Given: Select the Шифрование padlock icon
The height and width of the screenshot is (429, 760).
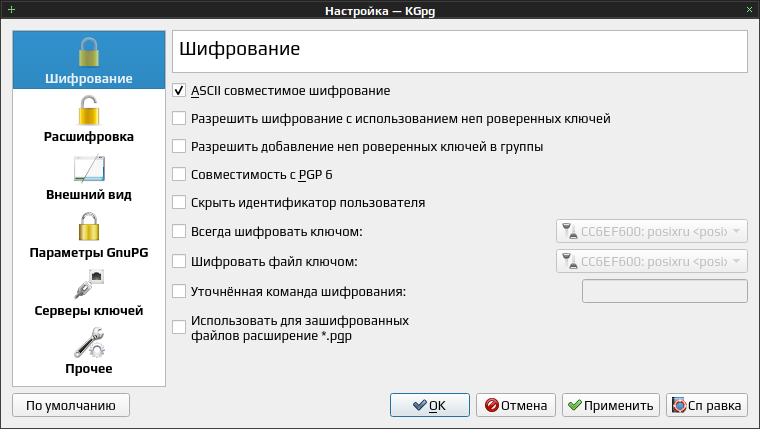Looking at the screenshot, I should pyautogui.click(x=89, y=52).
